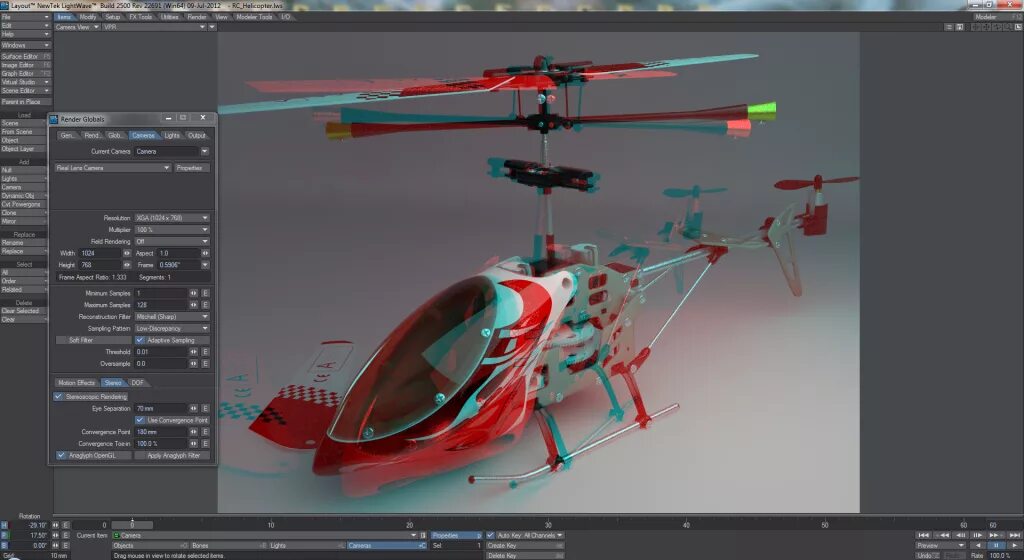Click Apply Anaglyph Filter button
This screenshot has width=1024, height=560.
pos(173,456)
